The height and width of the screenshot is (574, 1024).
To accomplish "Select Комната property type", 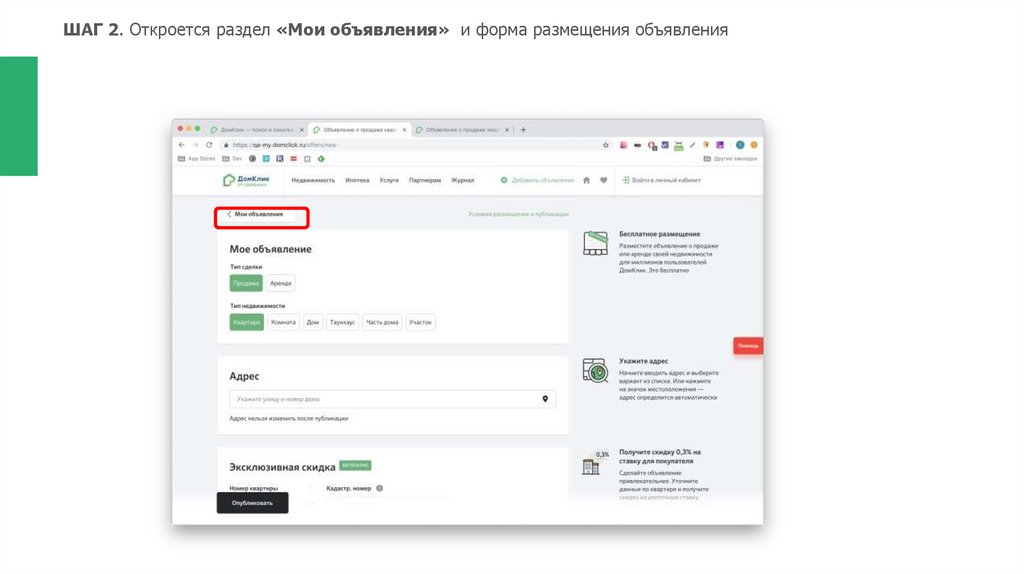I will click(283, 322).
